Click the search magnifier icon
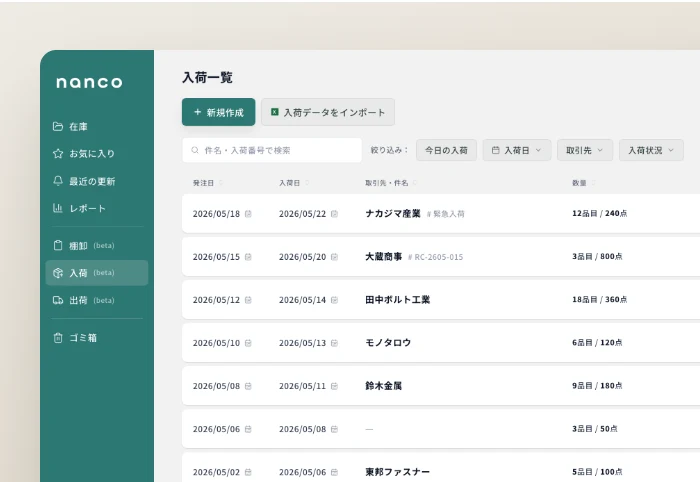The width and height of the screenshot is (700, 482). [x=195, y=150]
